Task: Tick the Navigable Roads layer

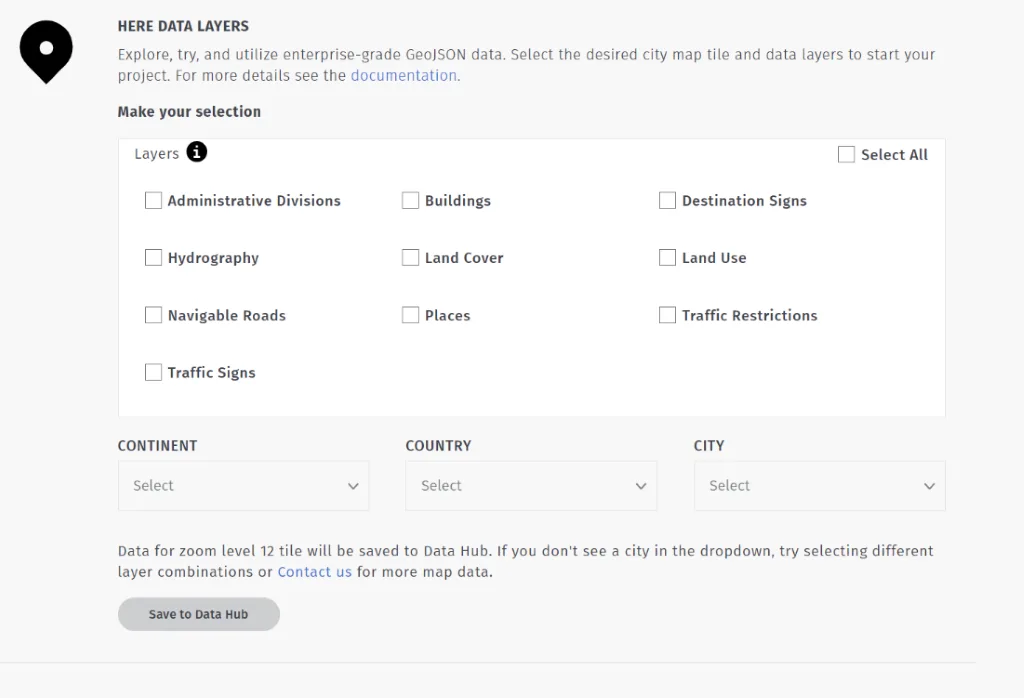Action: tap(153, 315)
